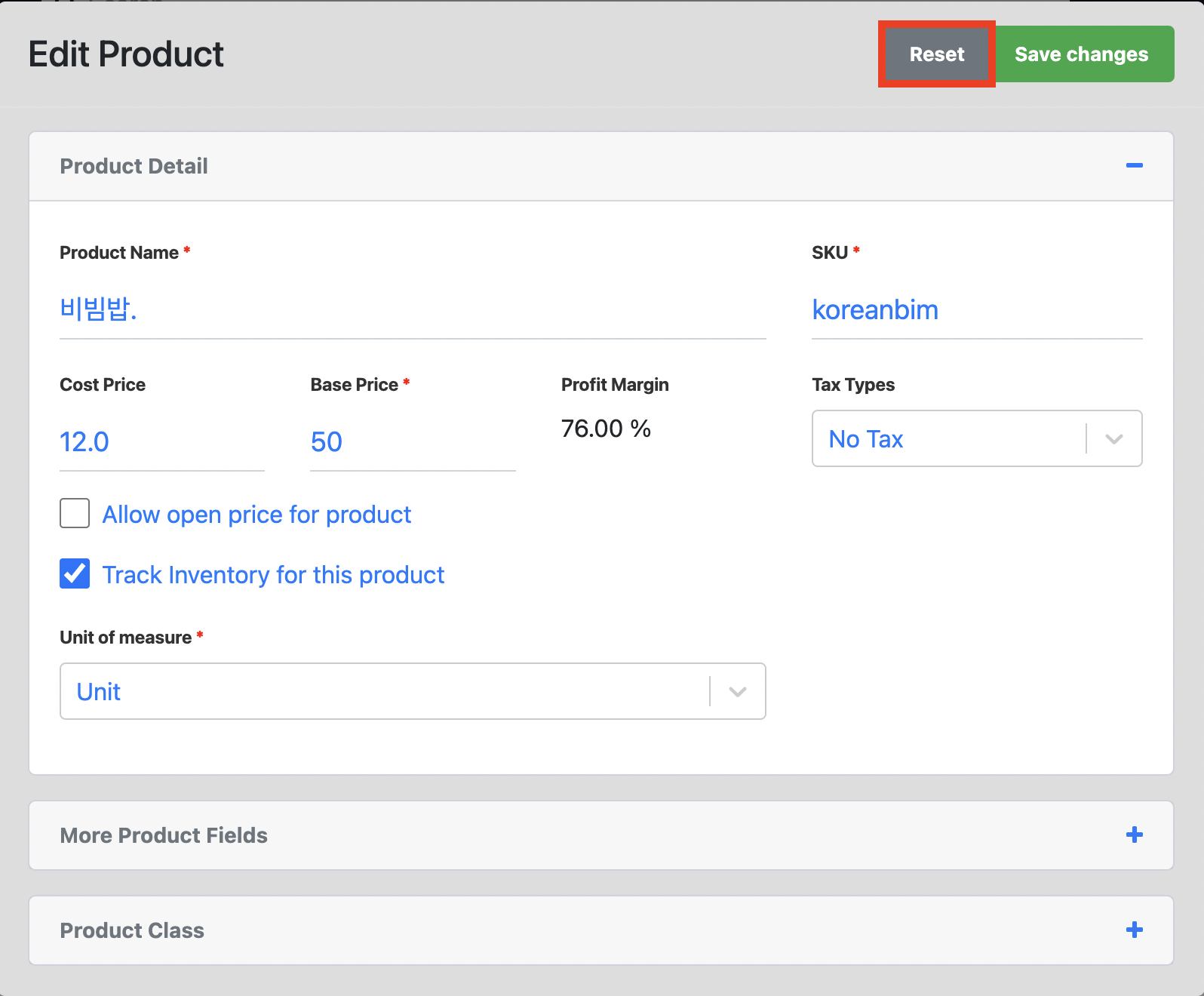
Task: Click the Unit of measure chevron arrow
Action: pos(737,692)
